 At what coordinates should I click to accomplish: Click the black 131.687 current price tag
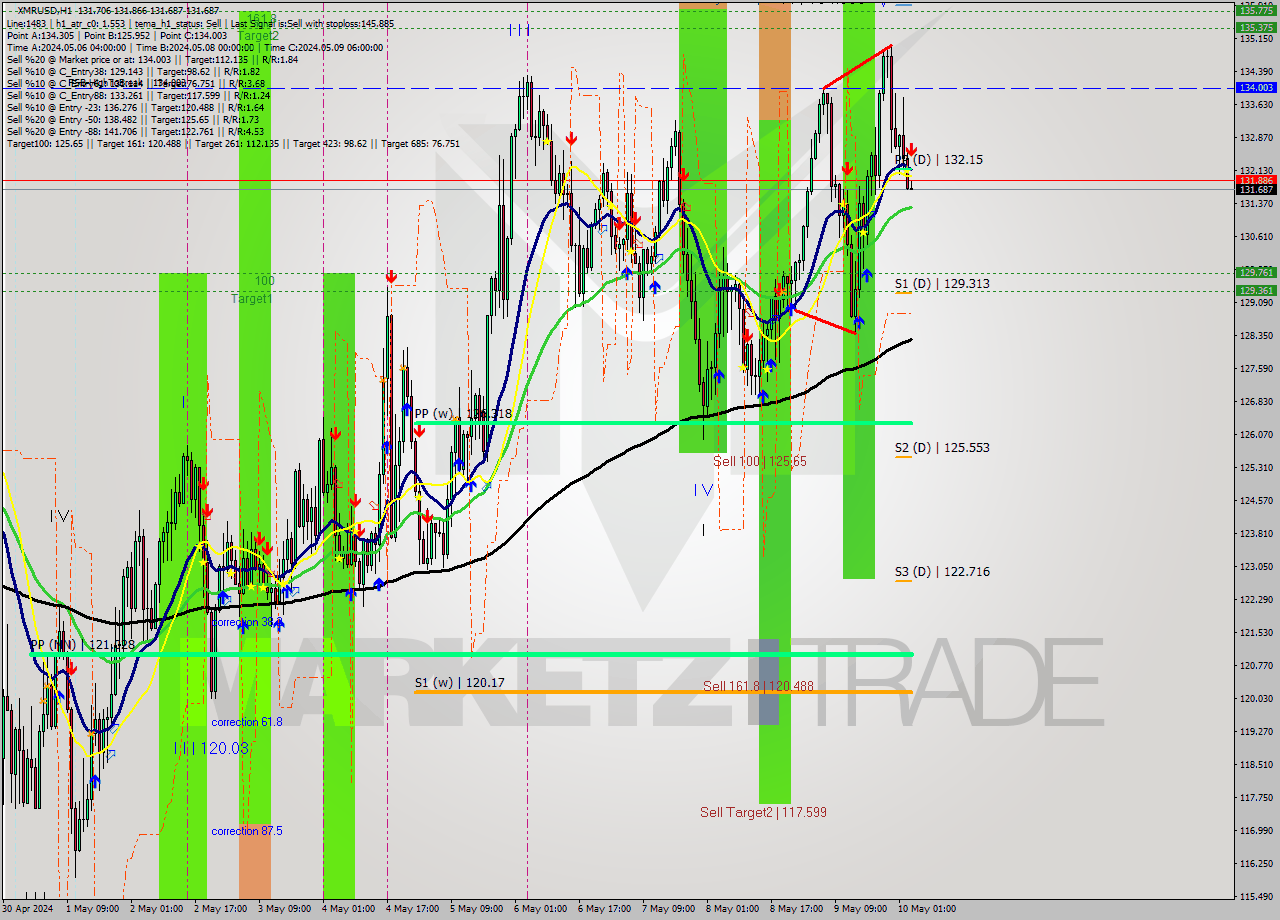pos(1257,190)
